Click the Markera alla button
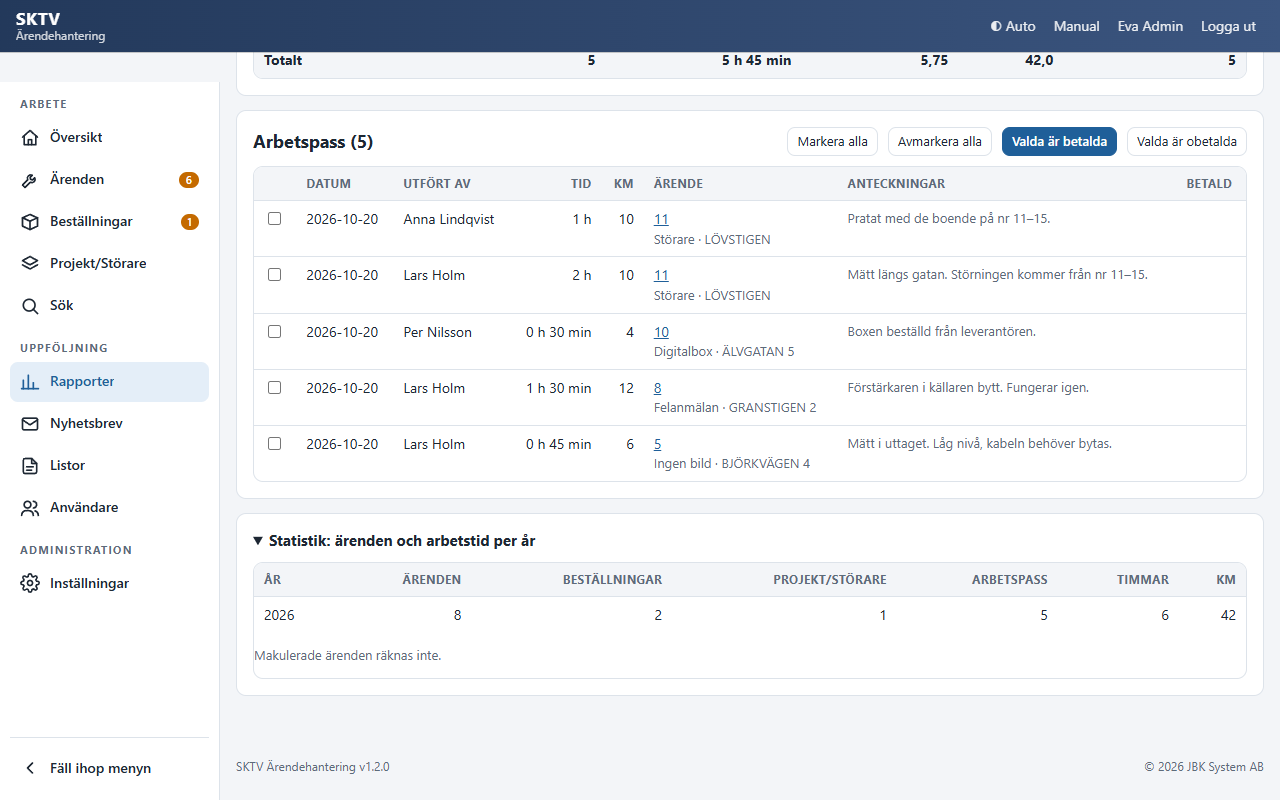Viewport: 1280px width, 800px height. click(x=832, y=142)
